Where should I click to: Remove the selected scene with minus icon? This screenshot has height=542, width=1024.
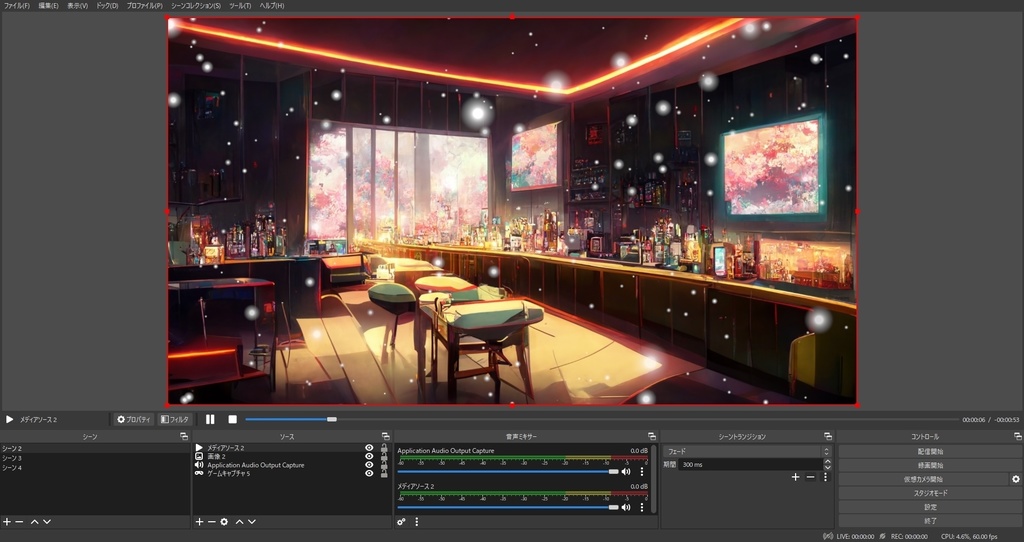[x=19, y=522]
